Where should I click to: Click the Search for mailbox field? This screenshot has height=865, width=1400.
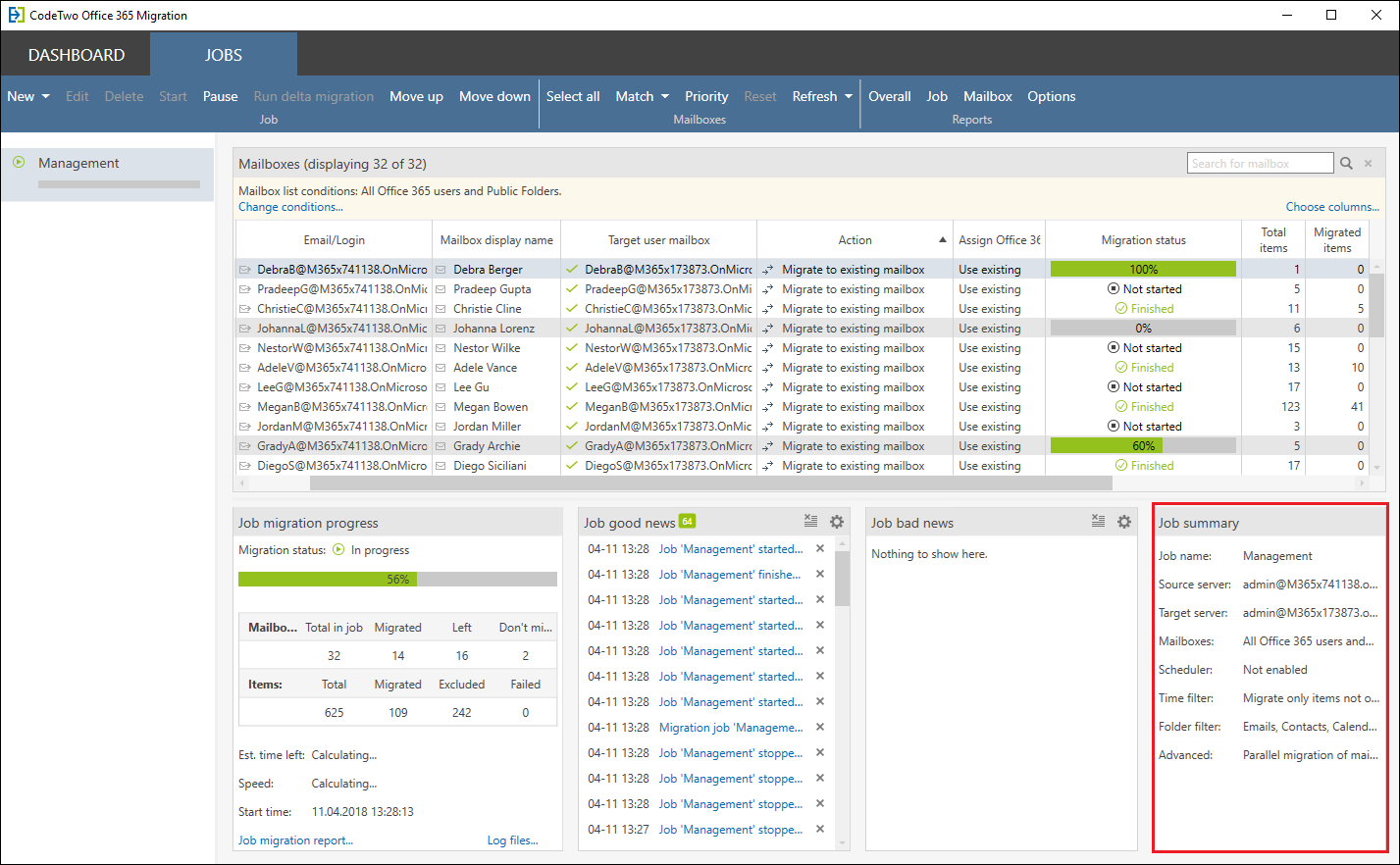coord(1261,164)
